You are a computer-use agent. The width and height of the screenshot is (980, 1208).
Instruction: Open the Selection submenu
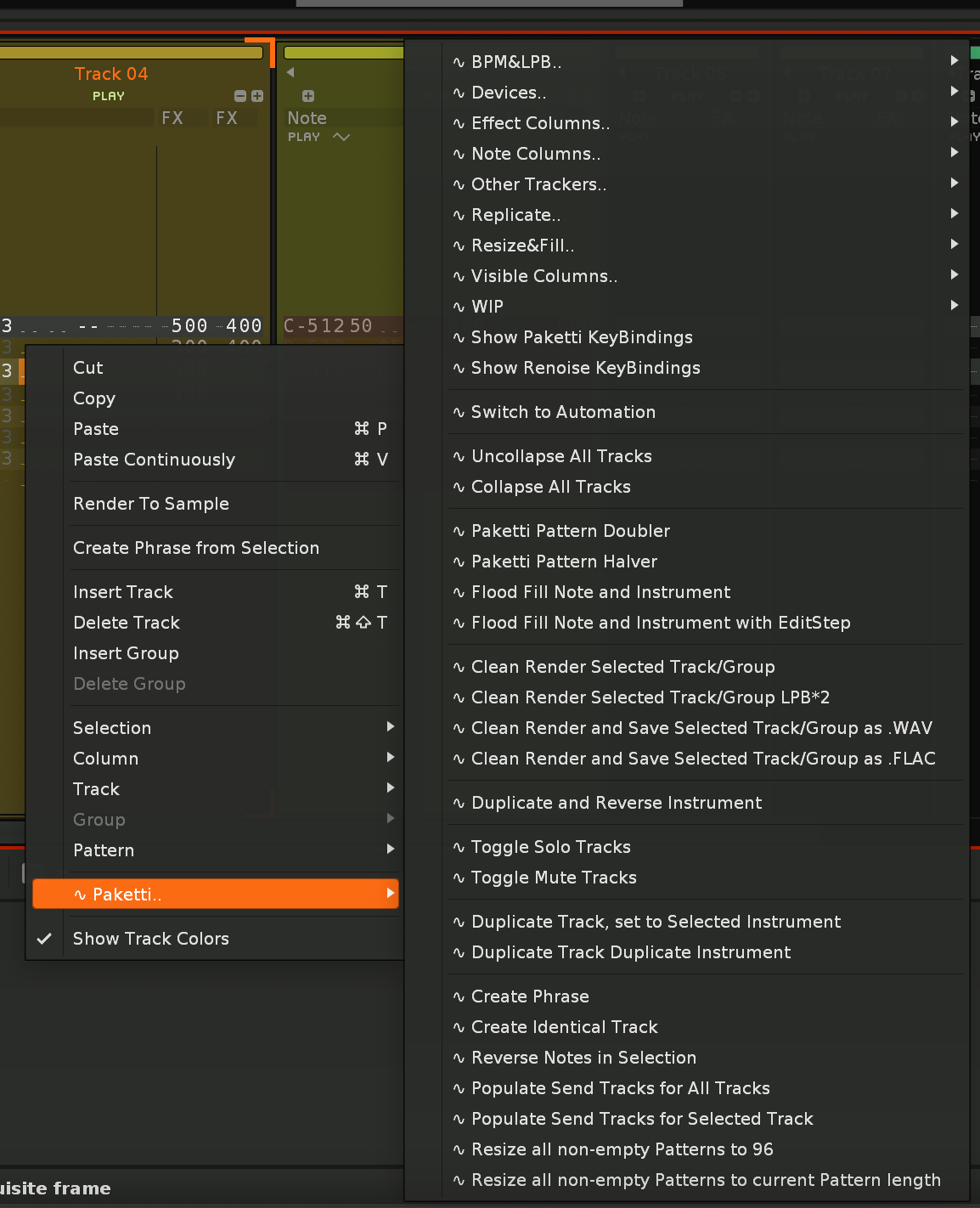(112, 728)
